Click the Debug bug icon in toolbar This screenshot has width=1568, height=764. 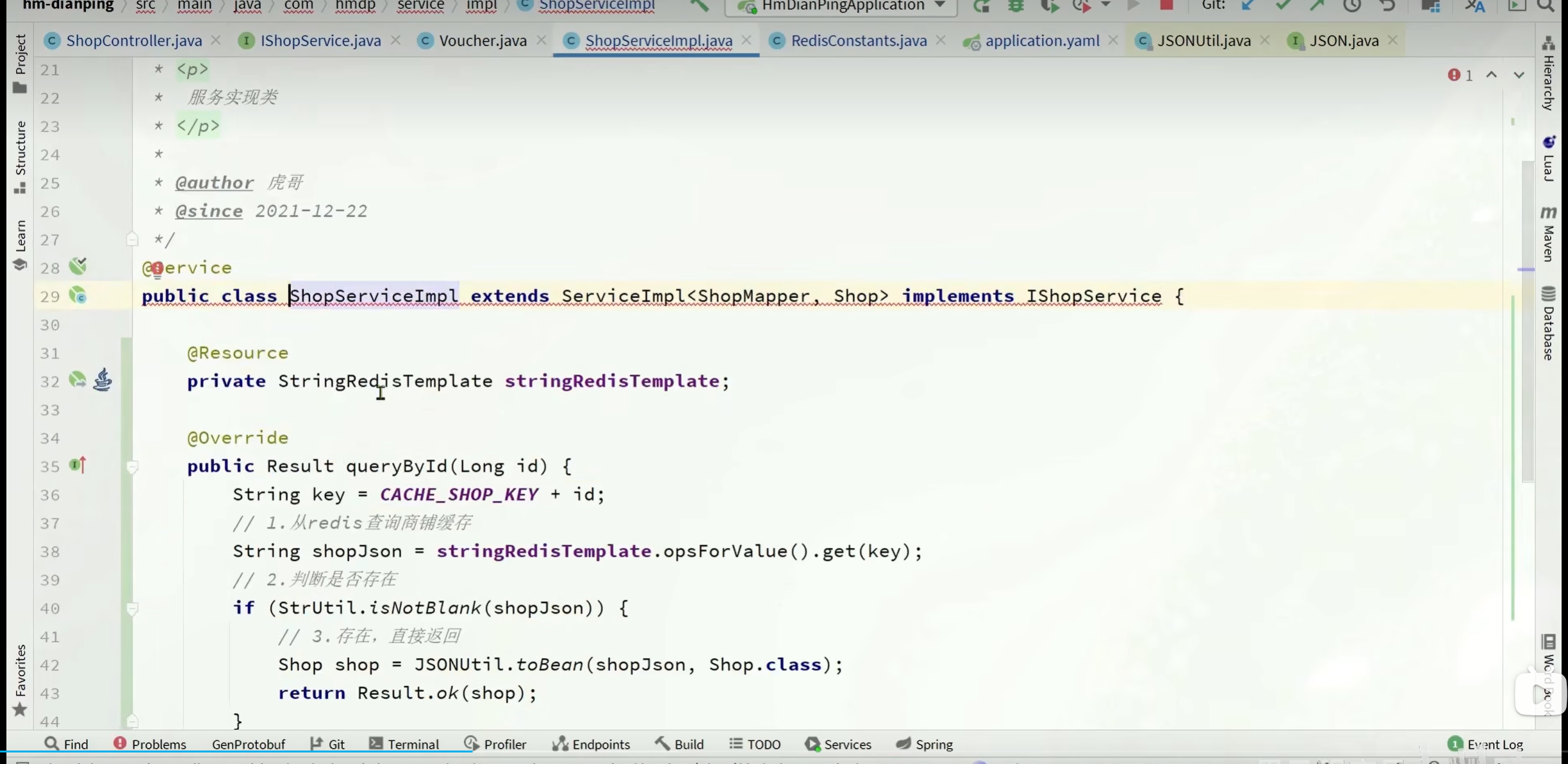click(1016, 6)
